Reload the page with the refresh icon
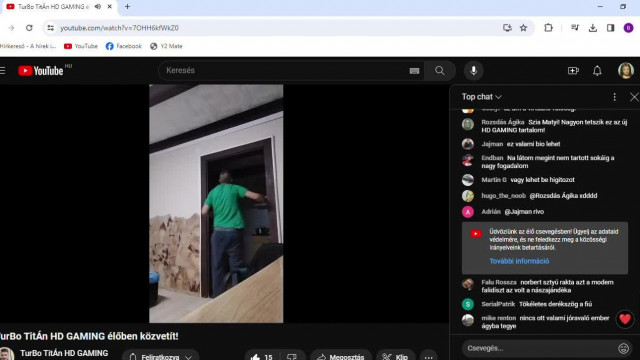This screenshot has width=640, height=360. (x=29, y=28)
